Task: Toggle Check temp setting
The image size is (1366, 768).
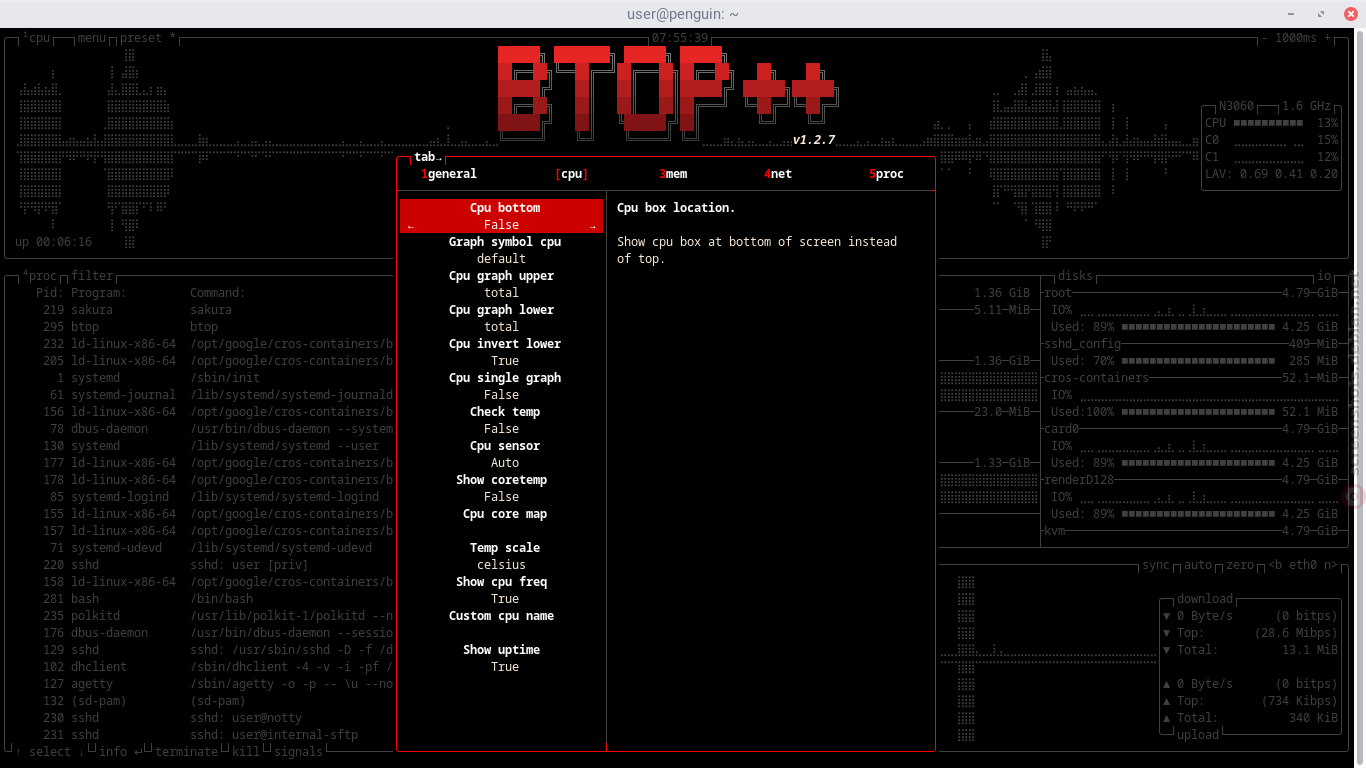Action: [501, 420]
